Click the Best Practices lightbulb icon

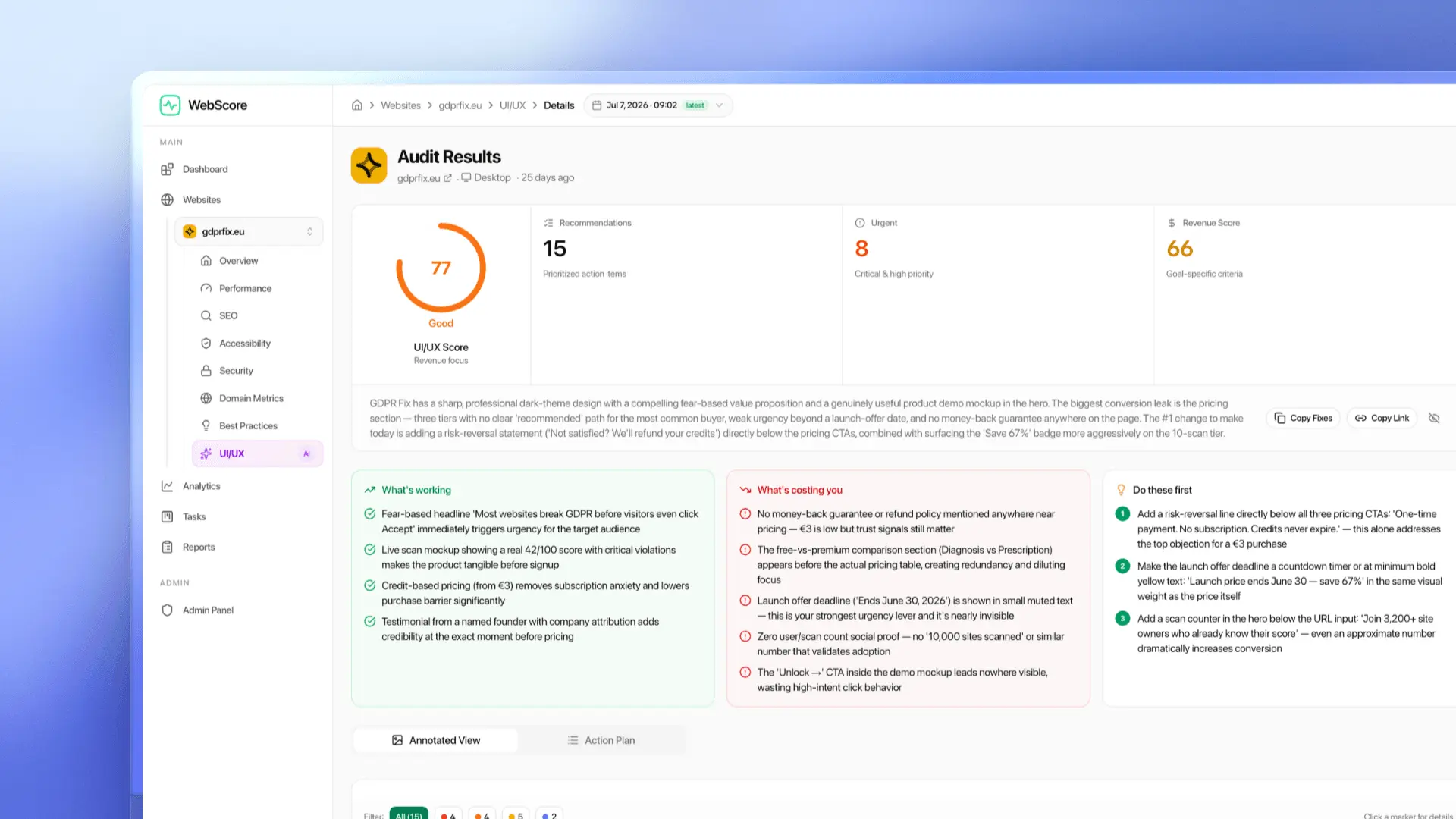coord(206,425)
